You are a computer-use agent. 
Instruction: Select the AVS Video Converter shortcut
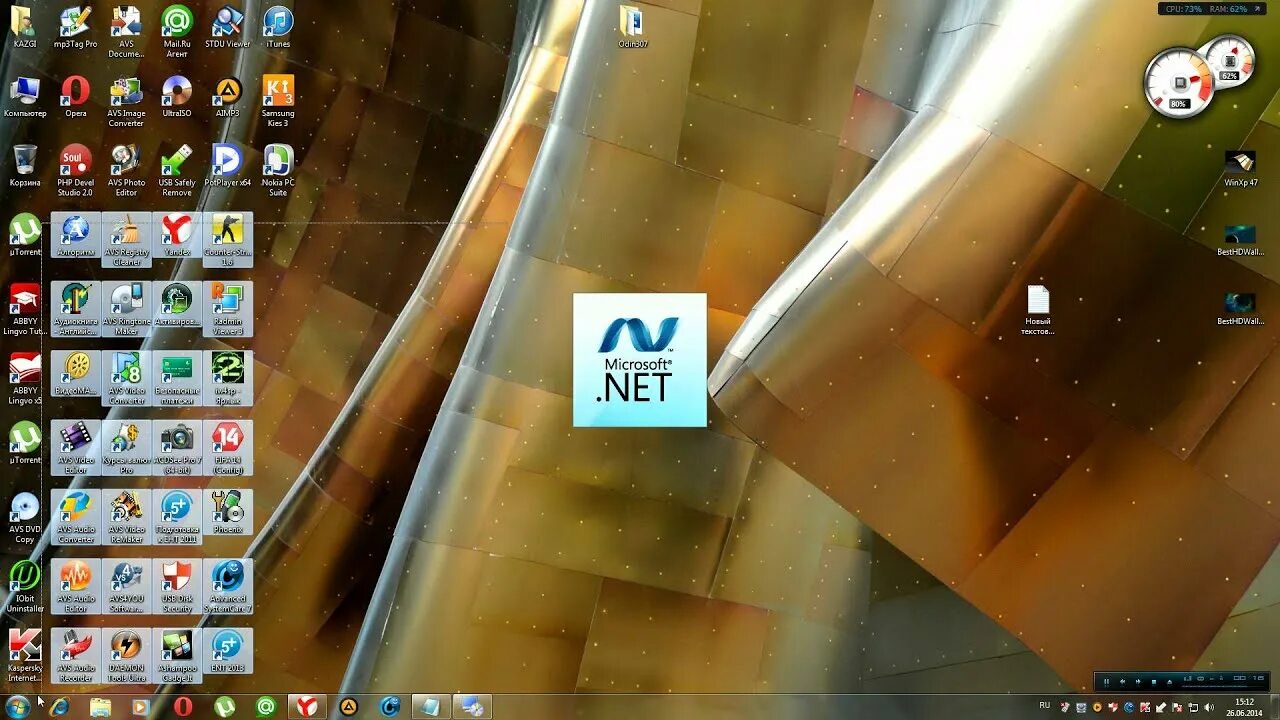tap(126, 379)
